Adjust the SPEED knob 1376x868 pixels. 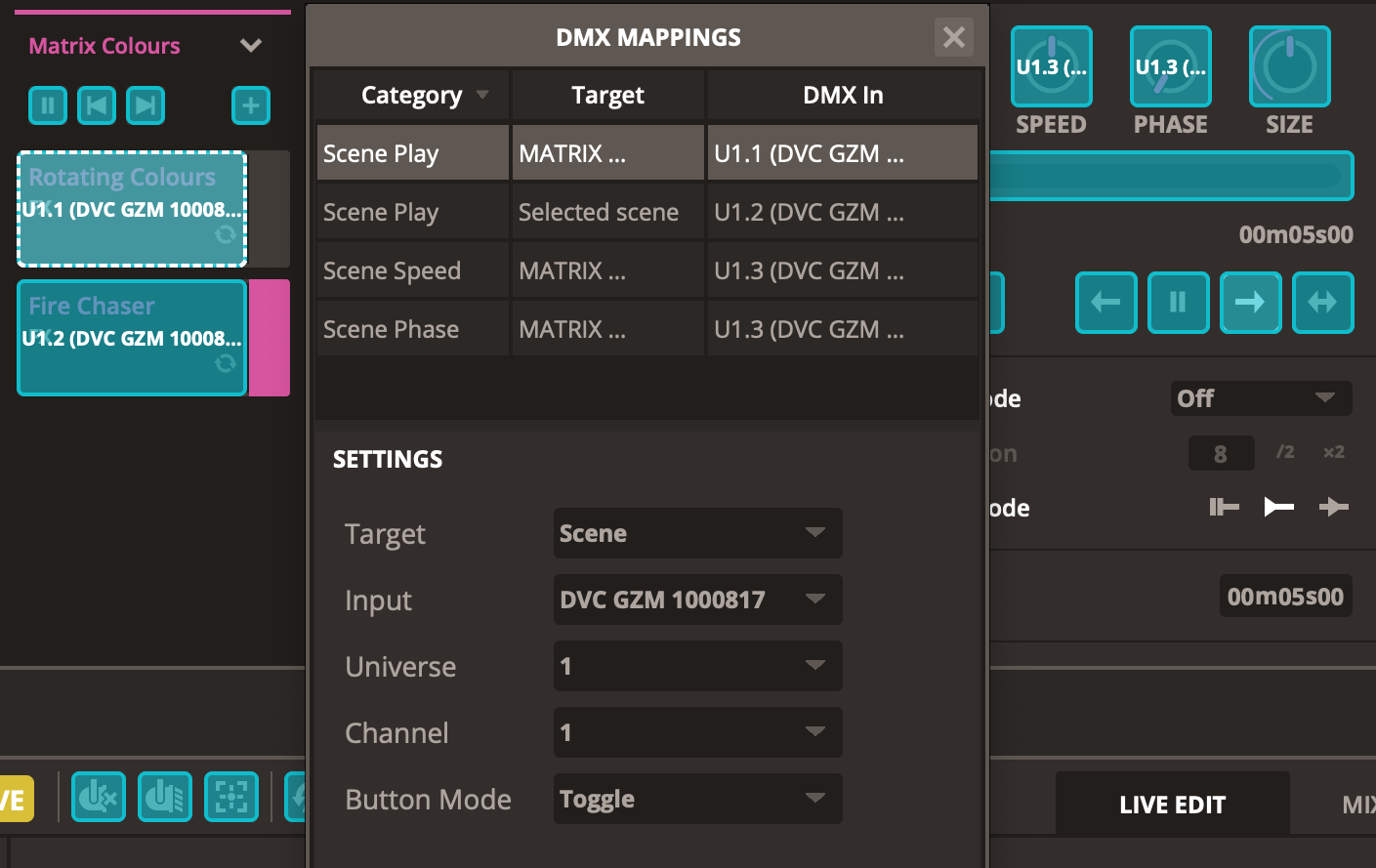coord(1051,66)
